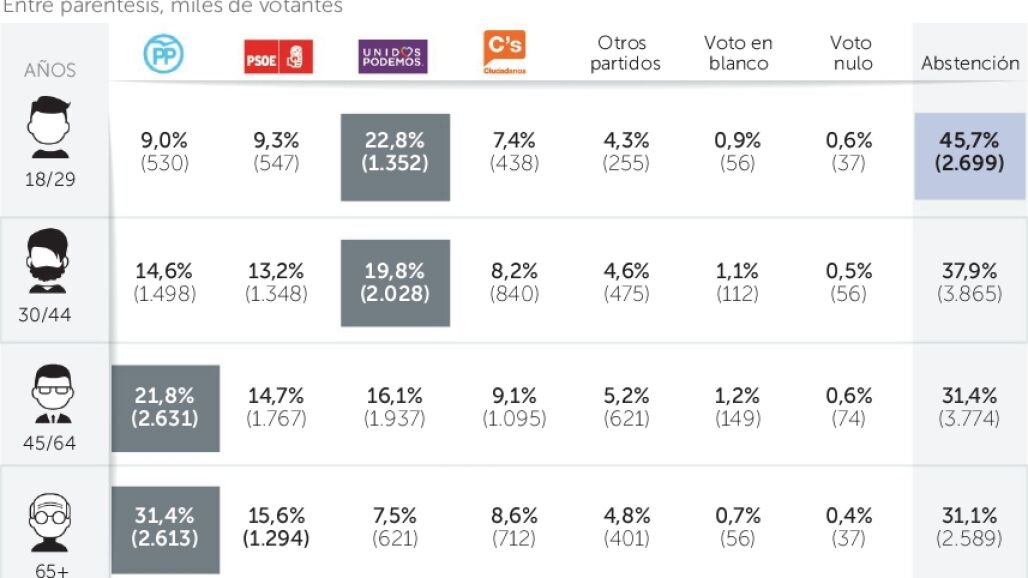Click the PP party logo
This screenshot has width=1028, height=578.
click(163, 54)
